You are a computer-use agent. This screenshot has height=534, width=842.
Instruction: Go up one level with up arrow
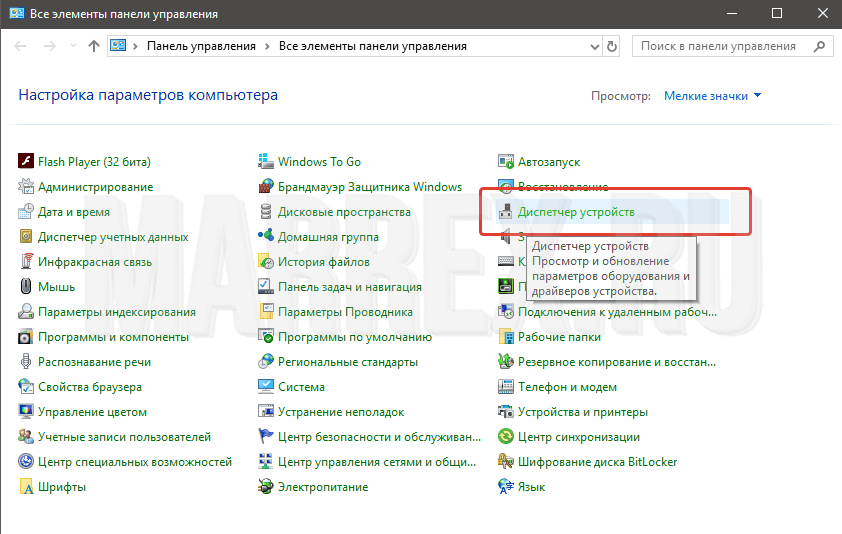94,46
